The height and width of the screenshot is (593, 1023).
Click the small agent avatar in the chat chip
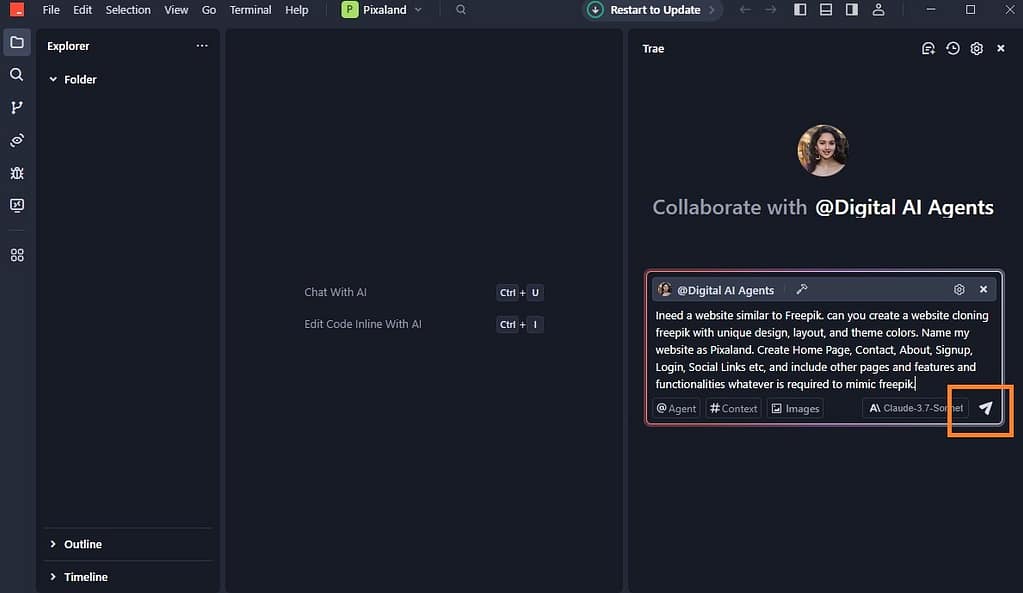tap(664, 290)
